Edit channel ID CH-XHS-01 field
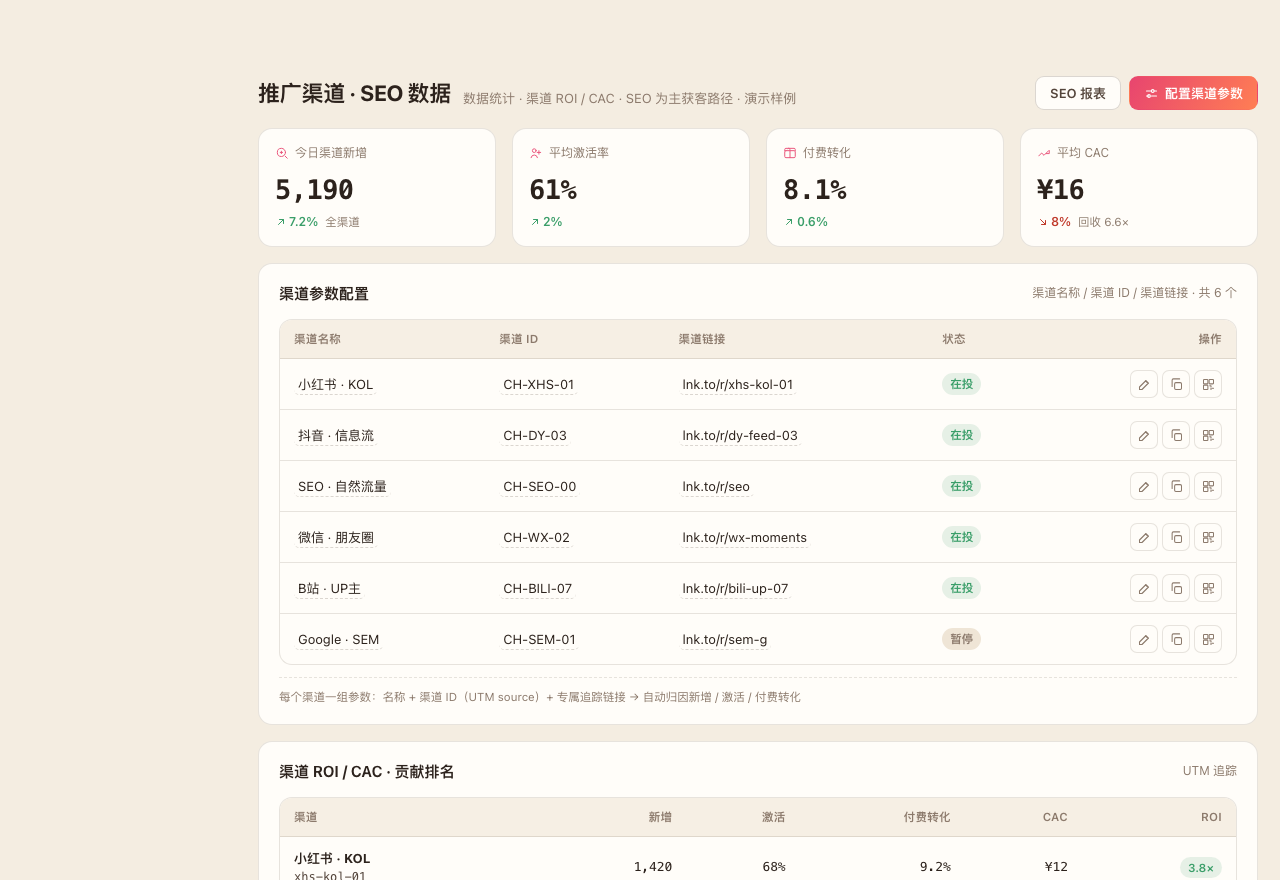The height and width of the screenshot is (880, 1280). pos(539,385)
